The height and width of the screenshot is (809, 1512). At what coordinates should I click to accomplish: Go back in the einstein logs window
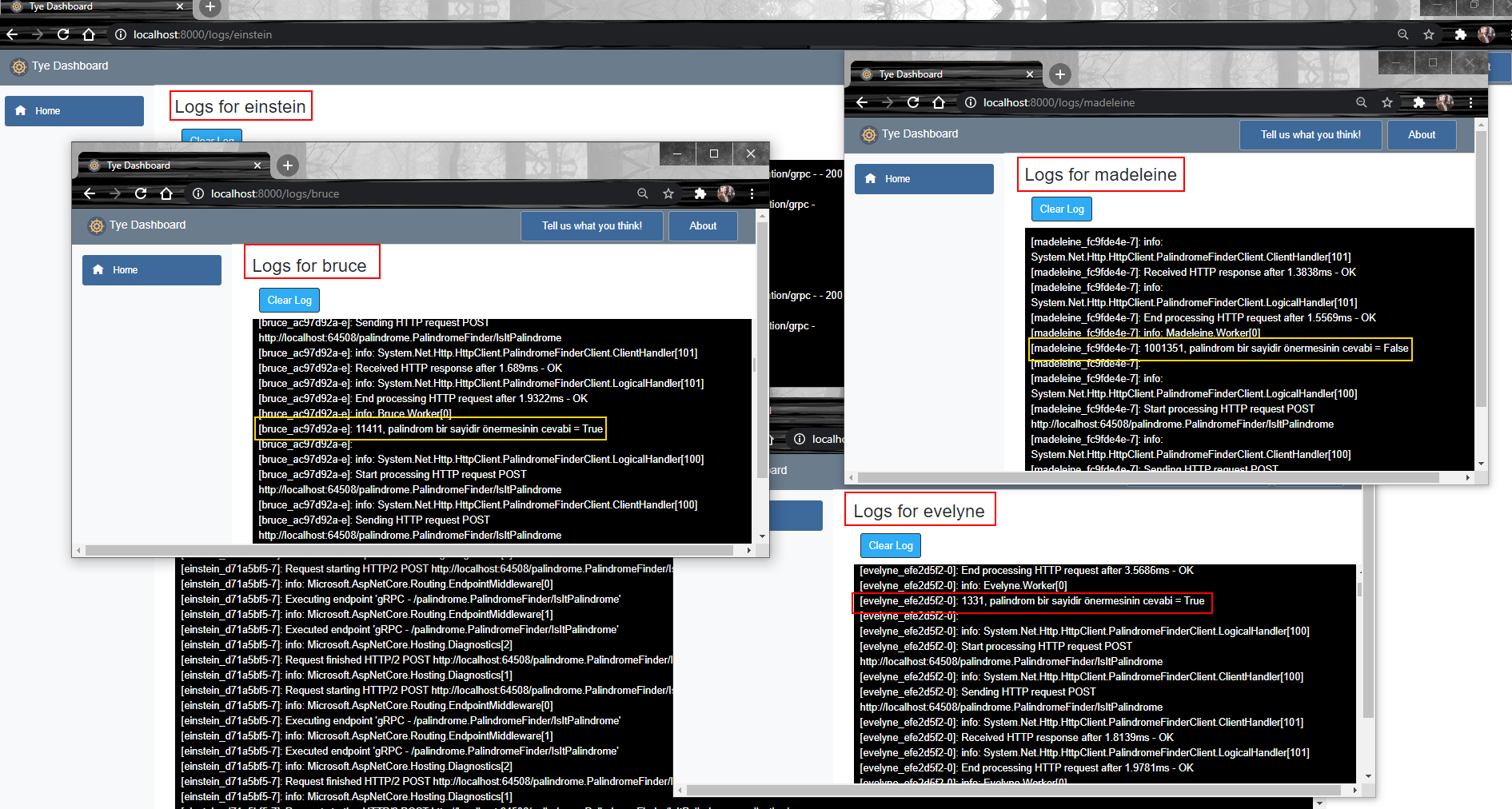(12, 34)
